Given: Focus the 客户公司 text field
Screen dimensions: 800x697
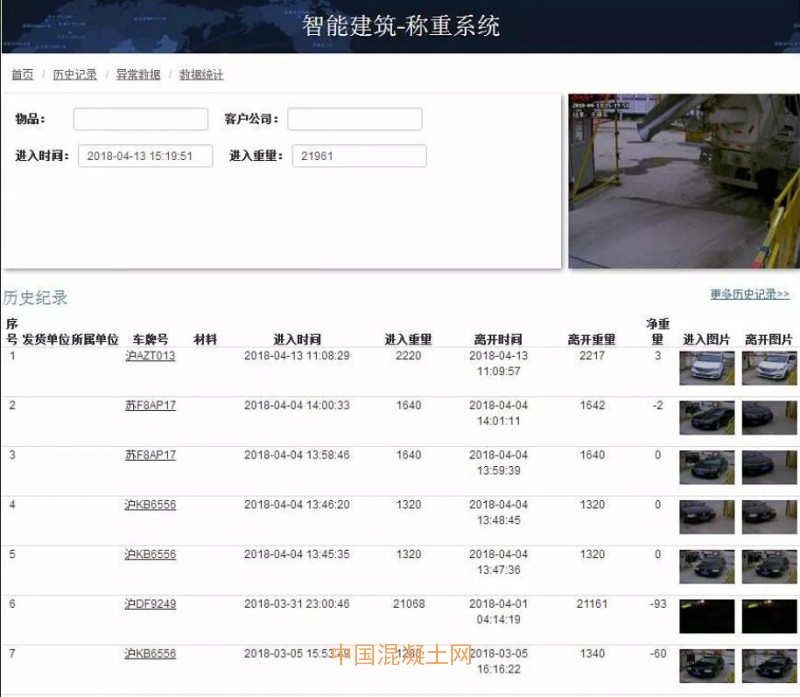Looking at the screenshot, I should click(x=354, y=120).
